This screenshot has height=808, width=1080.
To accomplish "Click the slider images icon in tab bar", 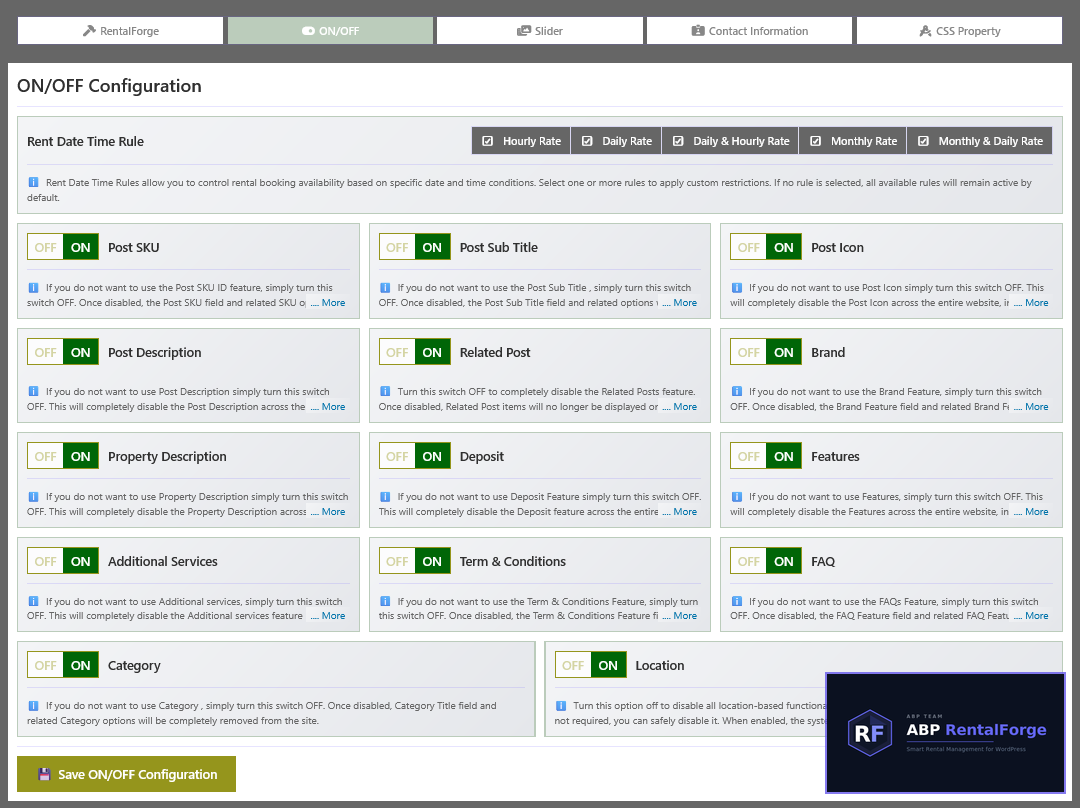I will coord(524,31).
